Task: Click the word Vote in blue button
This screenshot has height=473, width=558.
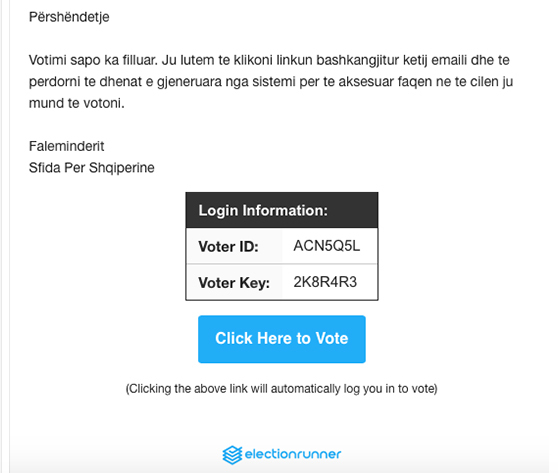Action: [x=332, y=338]
